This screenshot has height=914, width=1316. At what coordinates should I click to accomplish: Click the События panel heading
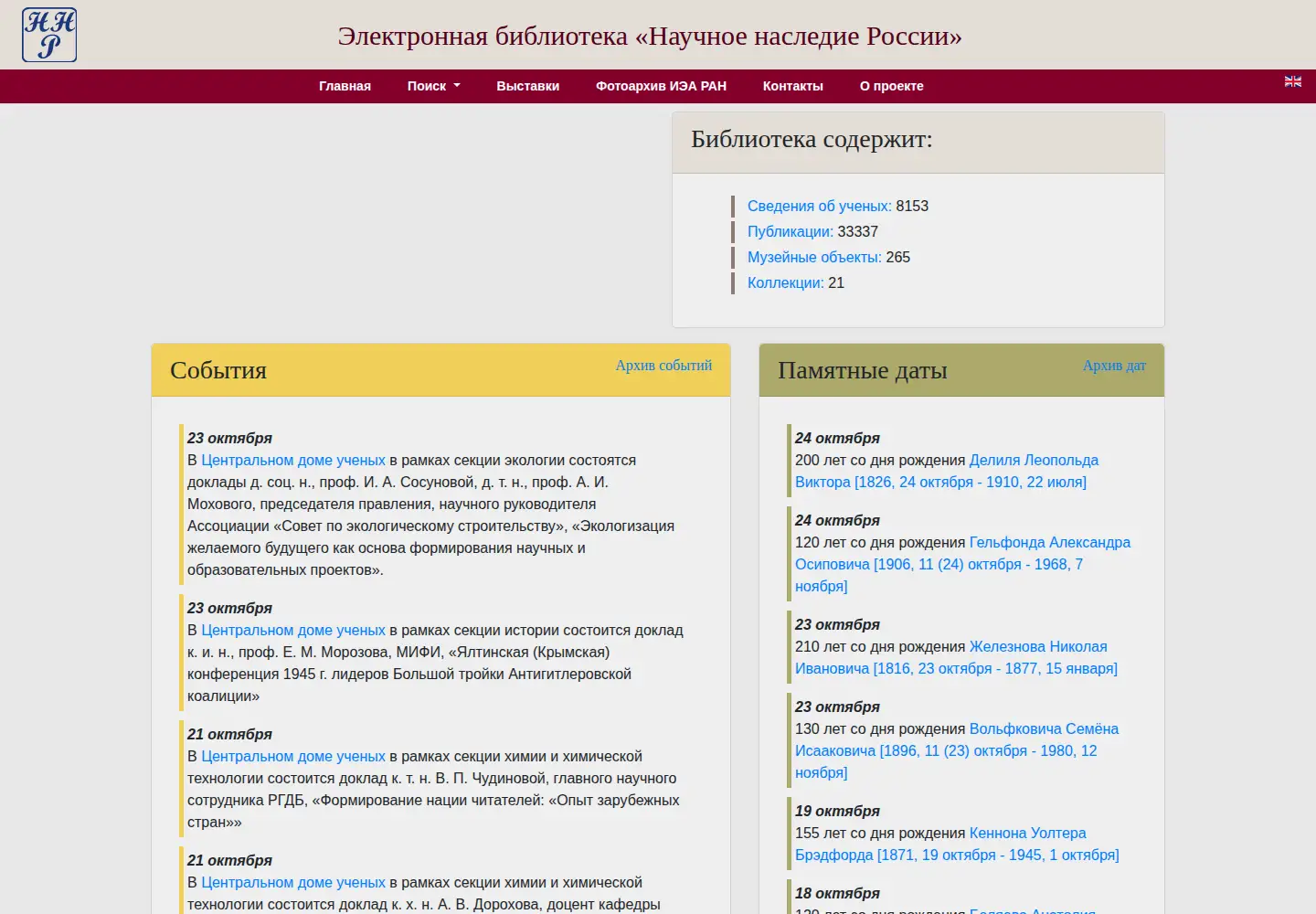click(x=218, y=370)
